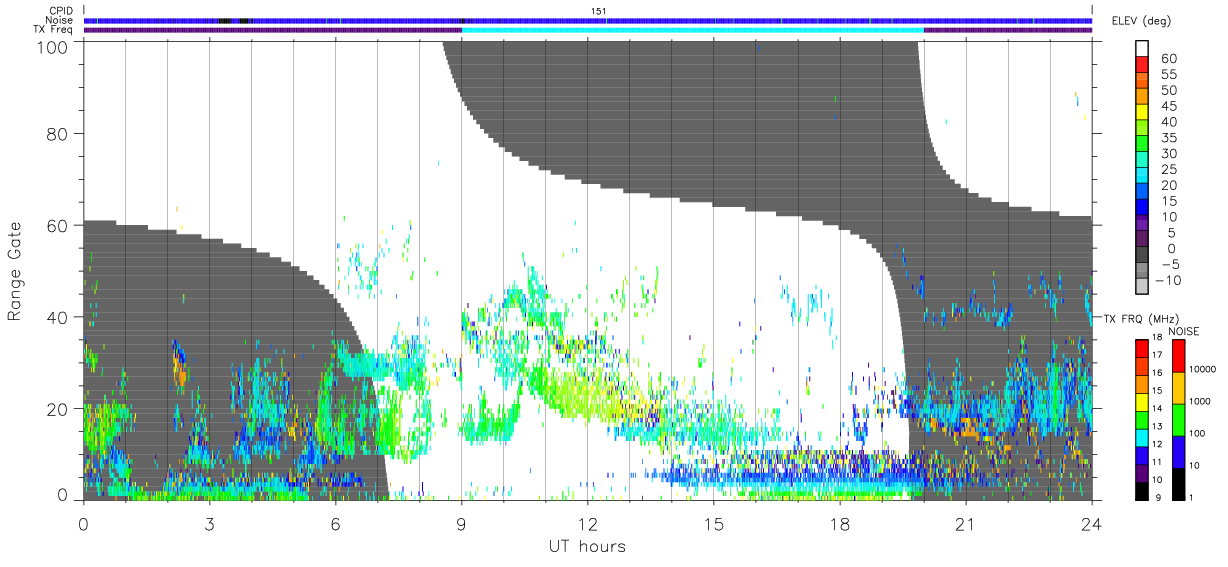The image size is (1228, 567).
Task: Click the '-5' label on ELEV color bar
Action: point(1169,264)
